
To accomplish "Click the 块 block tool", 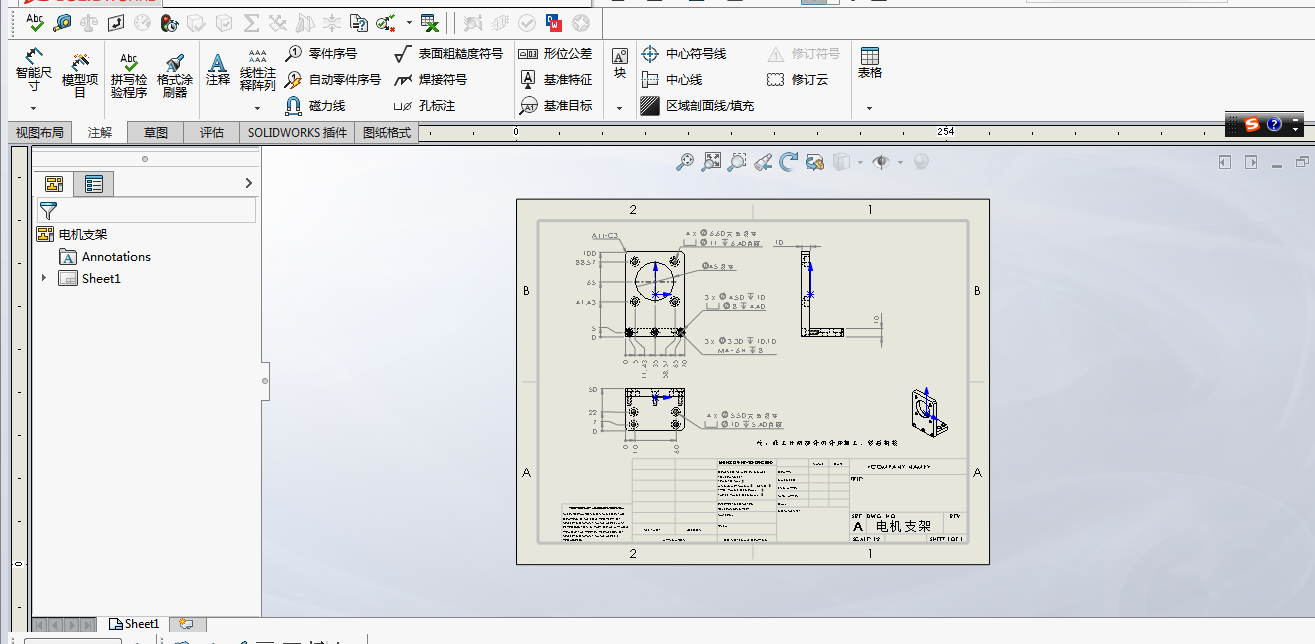I will tap(620, 63).
